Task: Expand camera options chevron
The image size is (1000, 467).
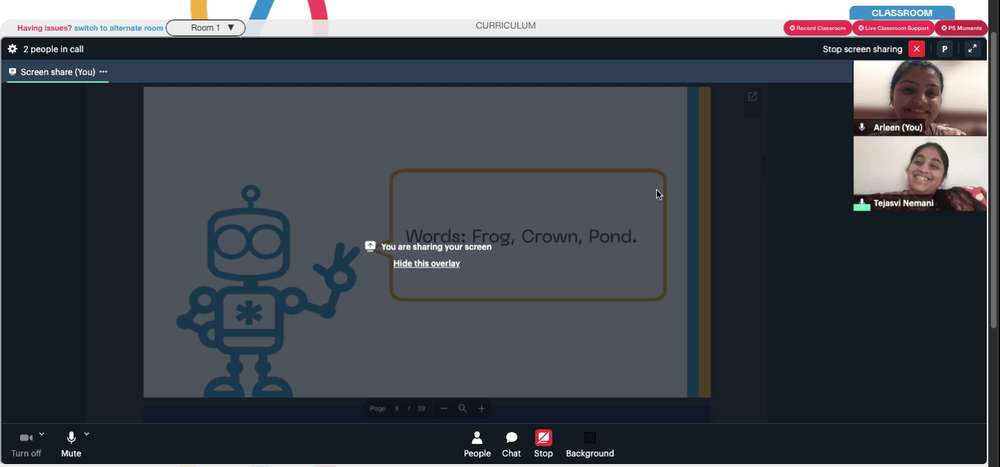Action: (x=41, y=434)
